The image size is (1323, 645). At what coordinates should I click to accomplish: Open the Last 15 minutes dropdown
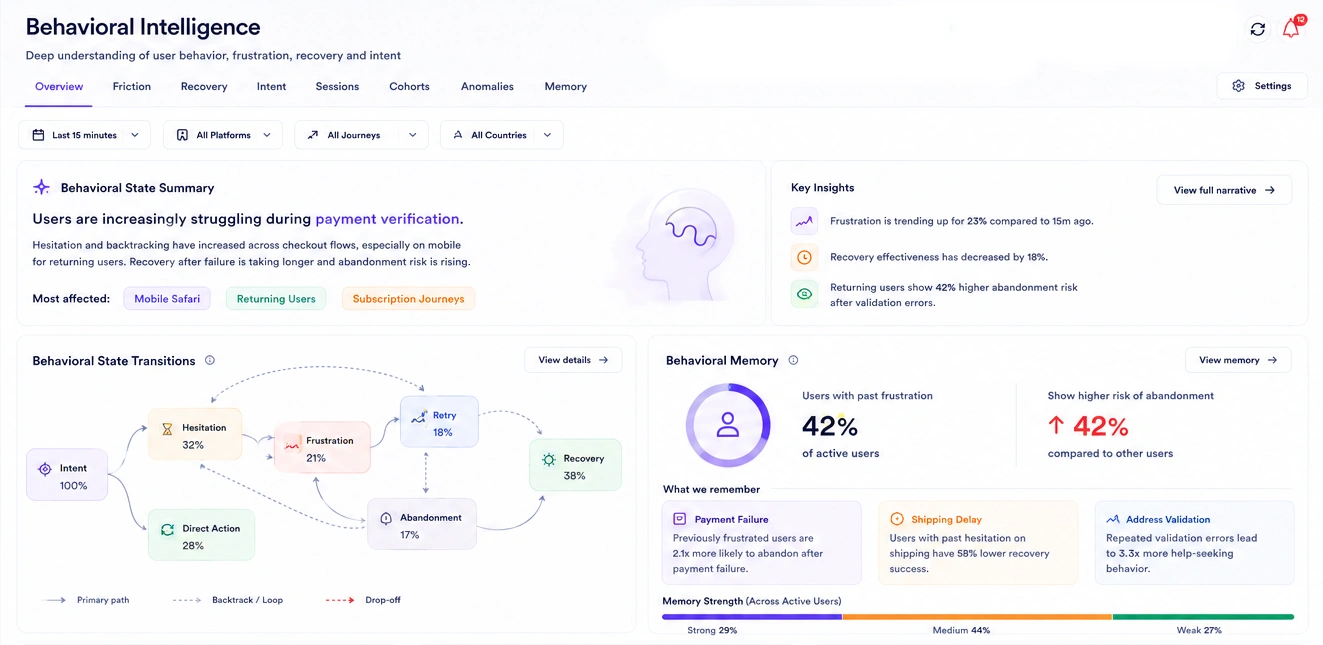click(x=85, y=135)
